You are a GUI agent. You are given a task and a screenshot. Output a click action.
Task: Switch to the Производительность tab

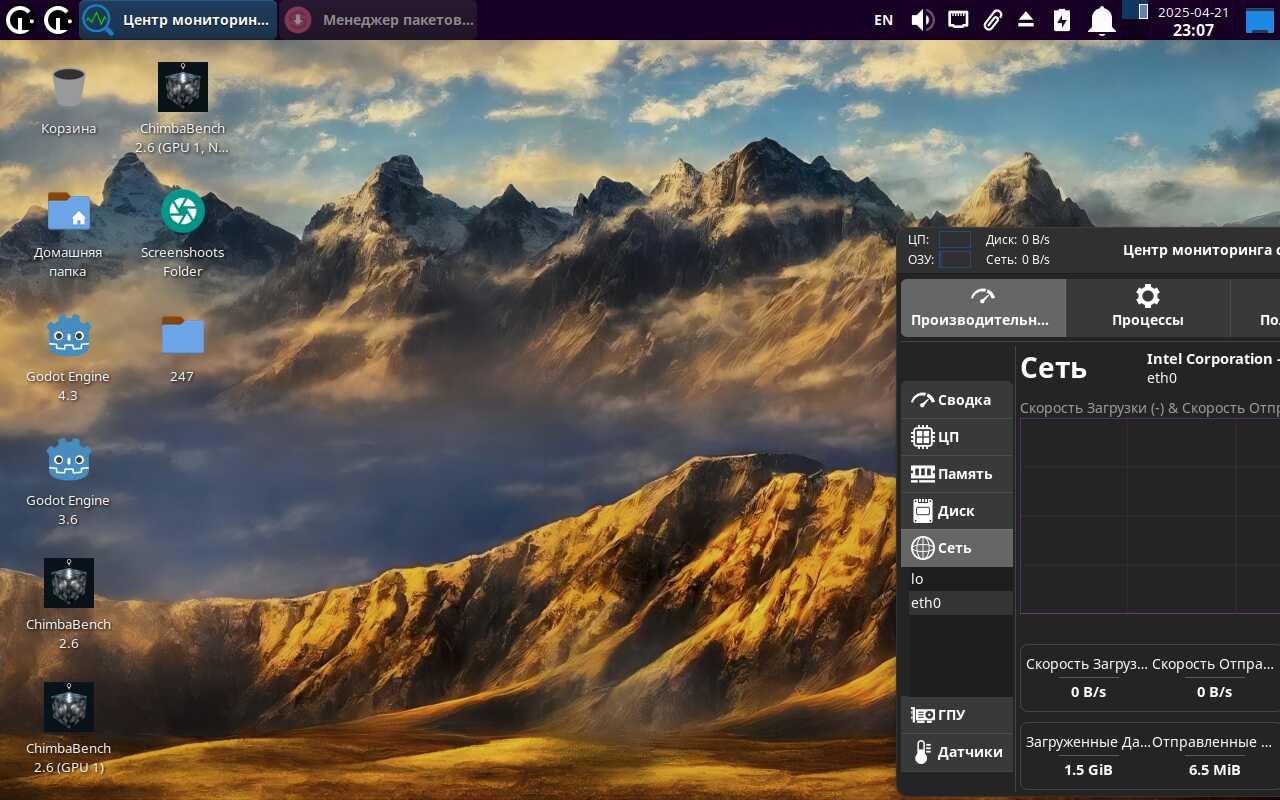pos(983,308)
